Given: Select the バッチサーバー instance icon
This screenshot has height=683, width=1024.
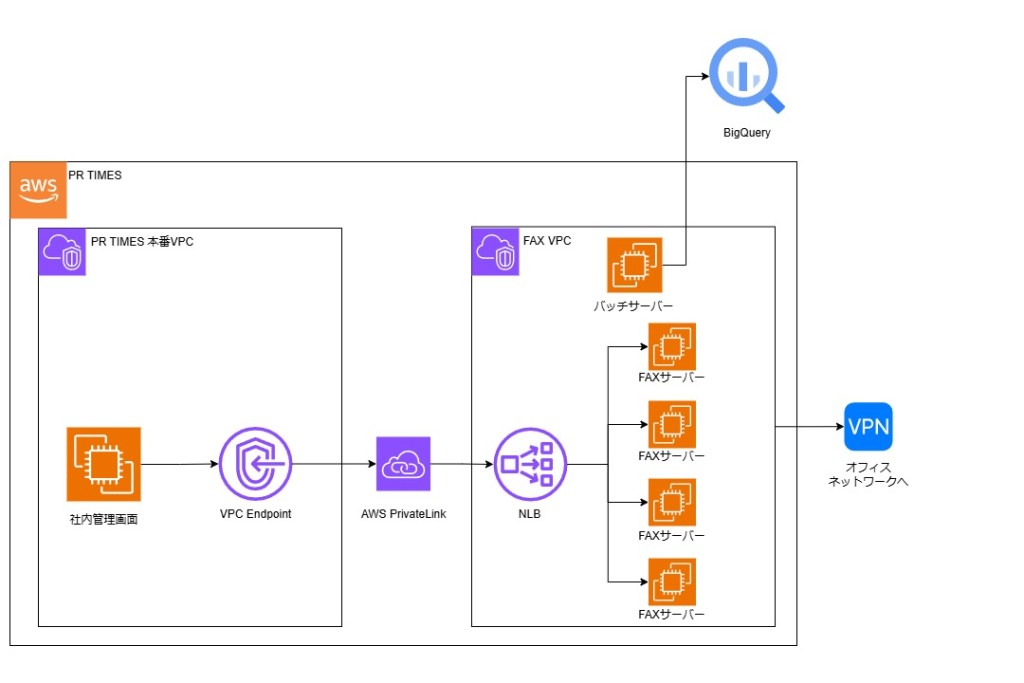Looking at the screenshot, I should (635, 265).
